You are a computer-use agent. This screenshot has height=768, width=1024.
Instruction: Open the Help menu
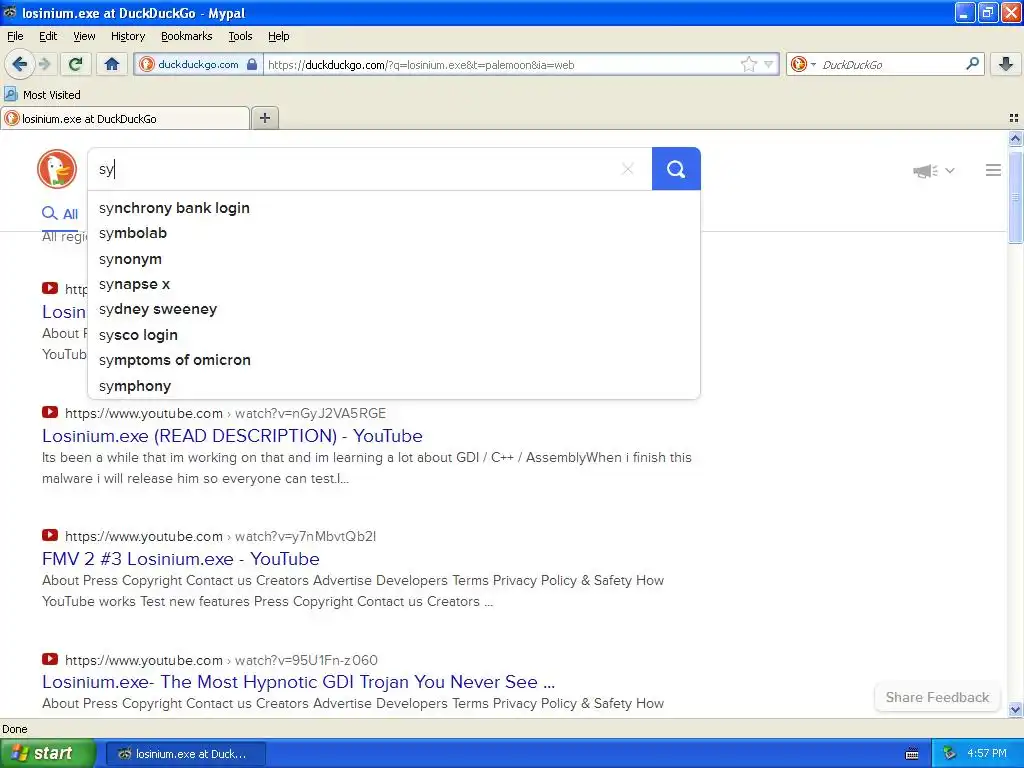278,36
